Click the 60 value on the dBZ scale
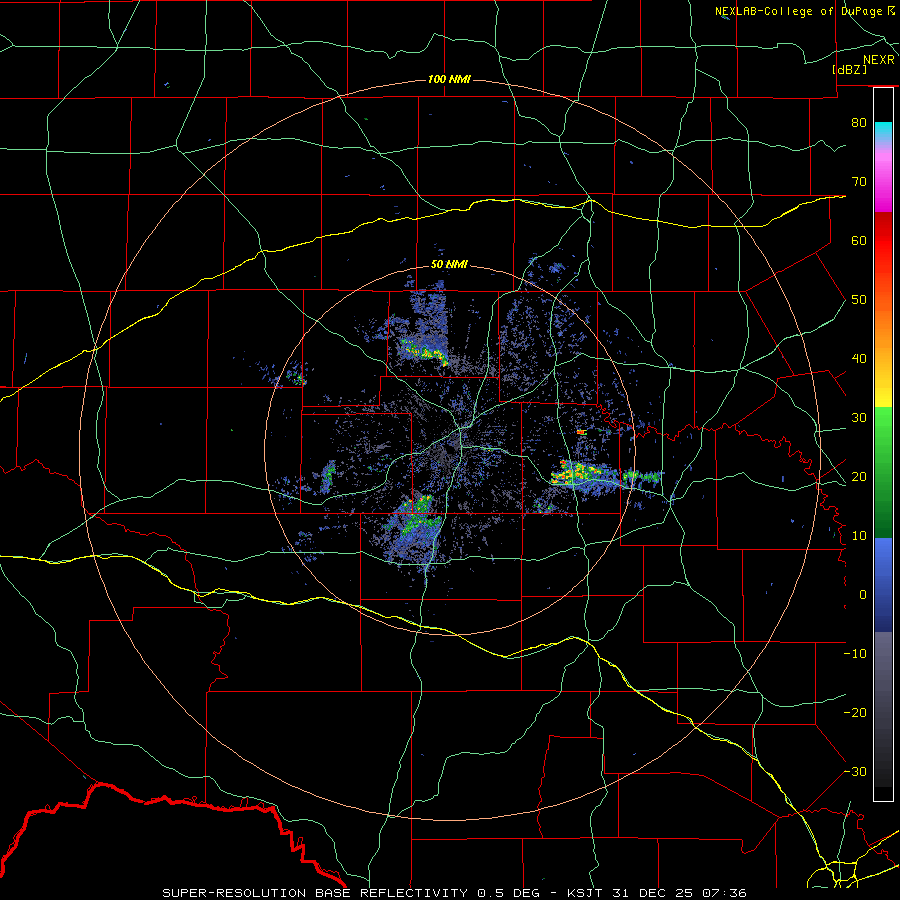 click(x=859, y=240)
